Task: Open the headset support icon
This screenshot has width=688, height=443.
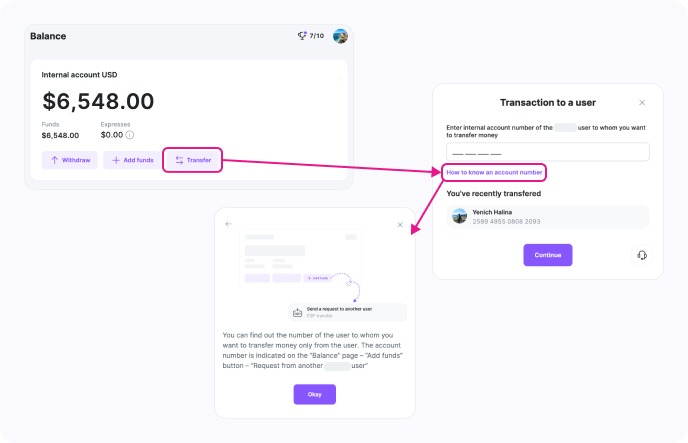Action: [x=641, y=255]
